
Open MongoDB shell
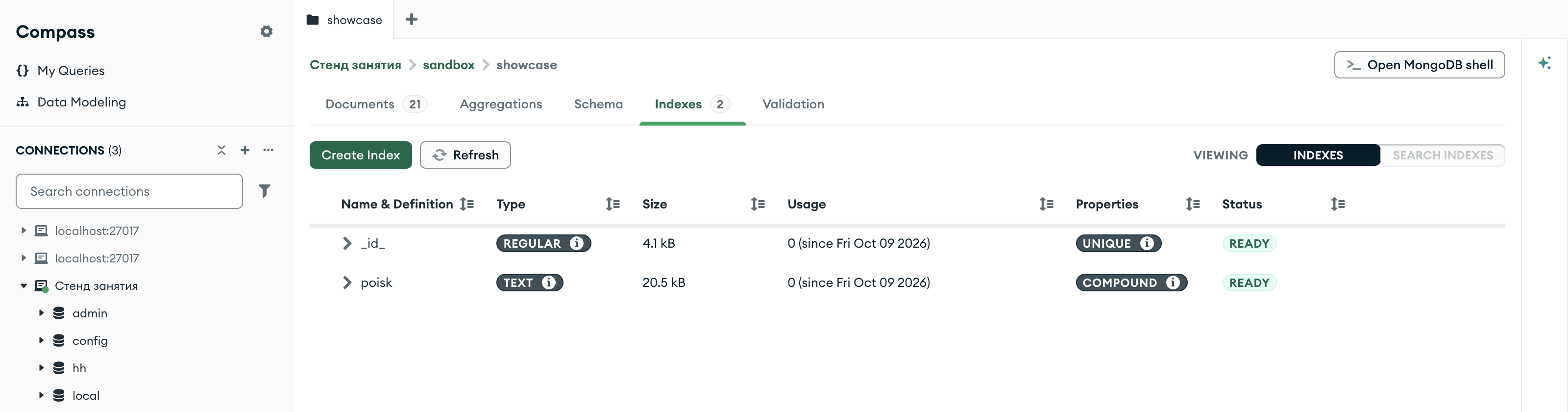point(1419,65)
